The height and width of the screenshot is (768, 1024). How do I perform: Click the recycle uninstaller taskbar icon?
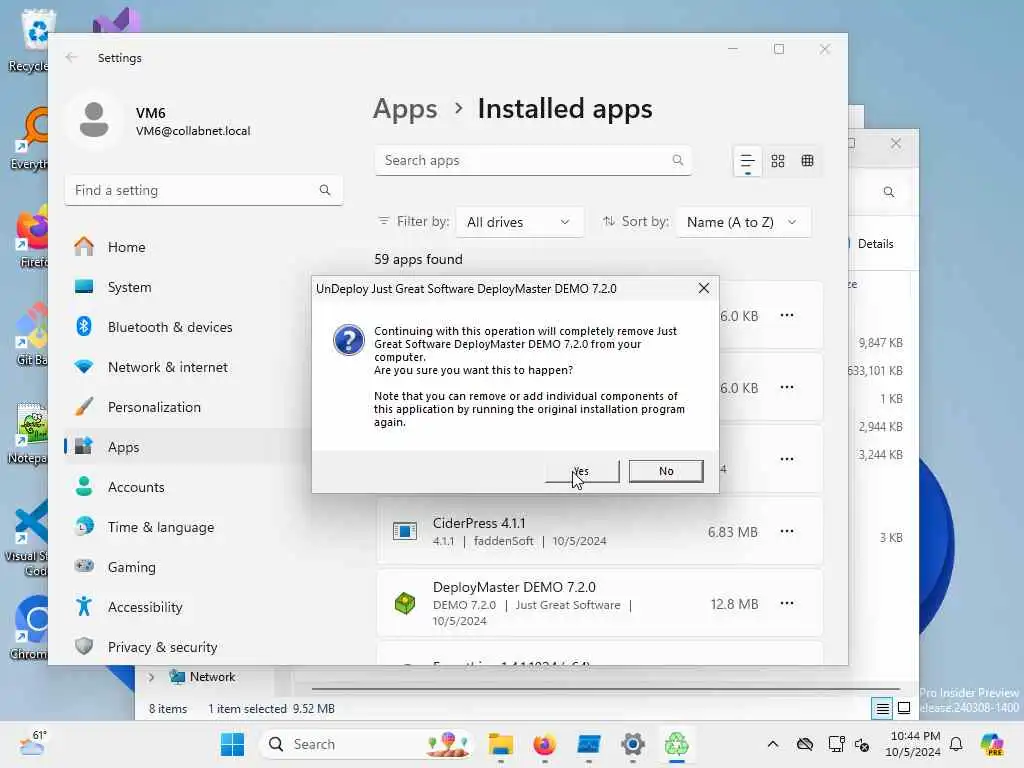click(677, 744)
